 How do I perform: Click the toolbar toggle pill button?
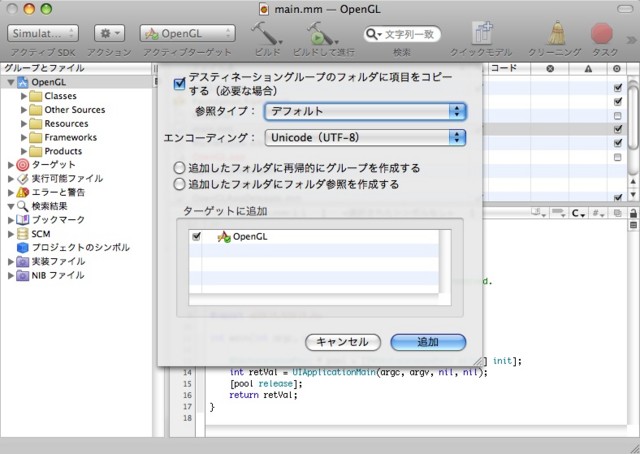624,9
